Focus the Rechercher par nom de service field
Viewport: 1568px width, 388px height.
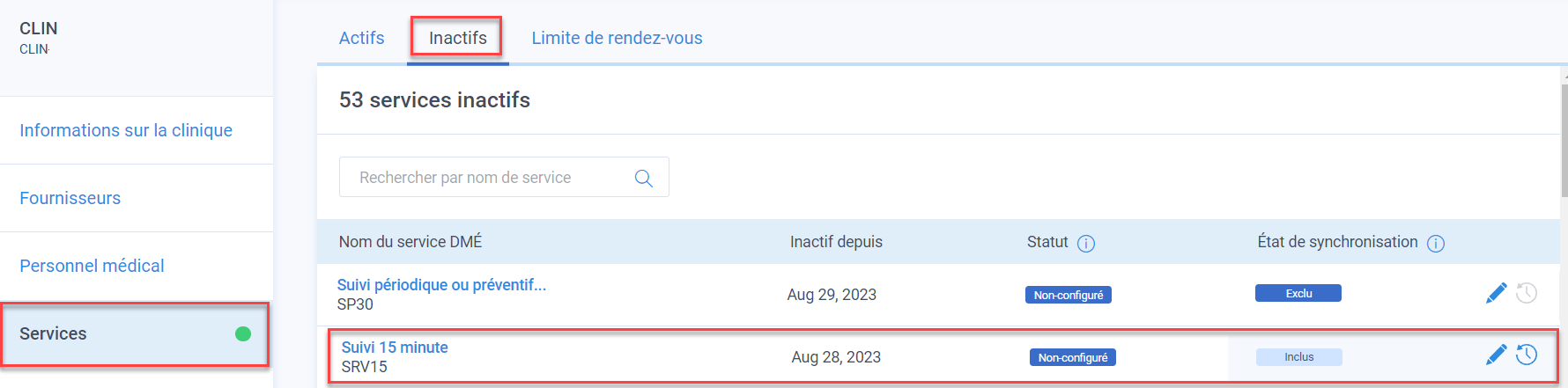pyautogui.click(x=504, y=177)
